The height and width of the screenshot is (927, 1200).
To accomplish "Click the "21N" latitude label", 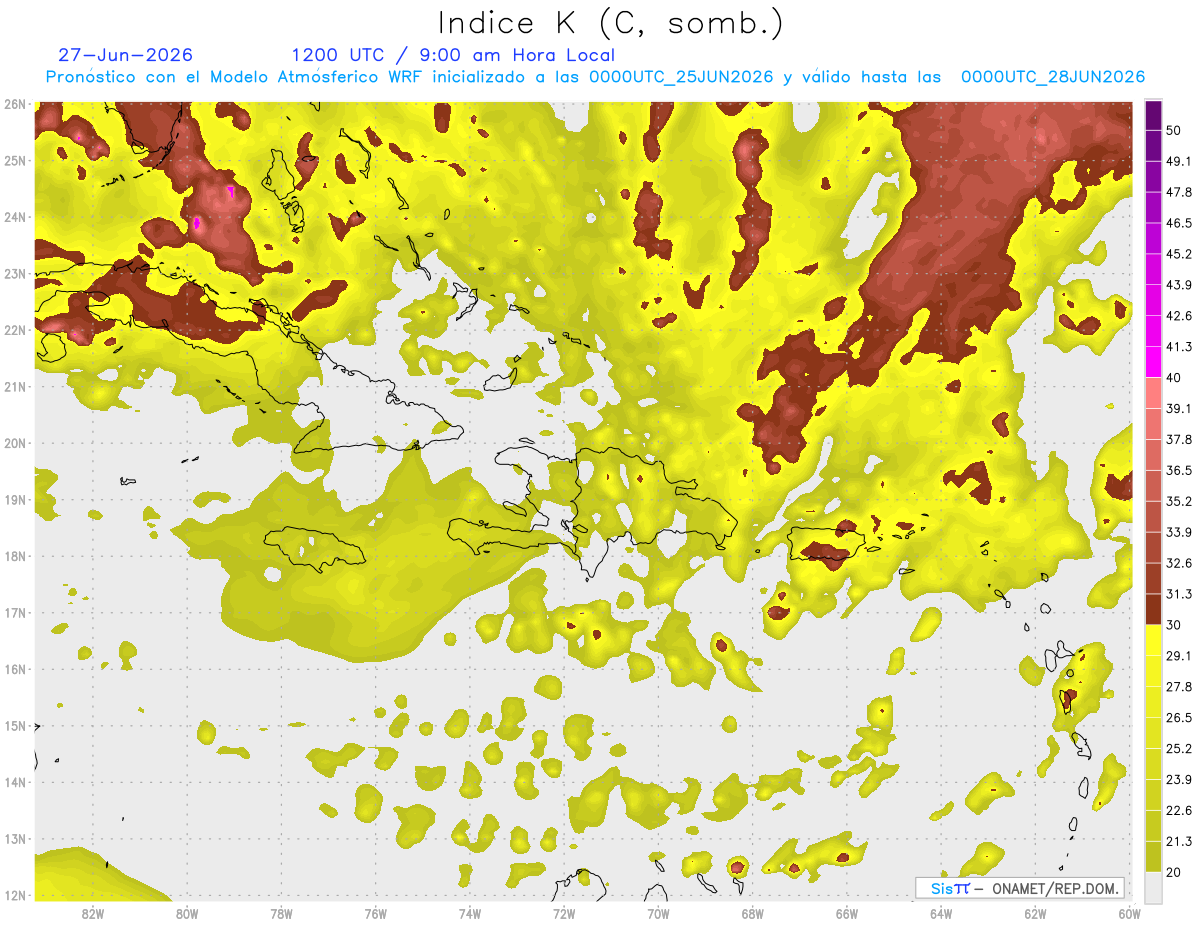I will click(x=14, y=386).
